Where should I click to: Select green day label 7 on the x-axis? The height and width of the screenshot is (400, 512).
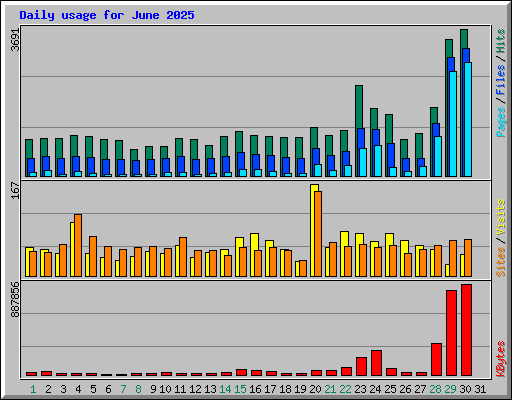123,389
